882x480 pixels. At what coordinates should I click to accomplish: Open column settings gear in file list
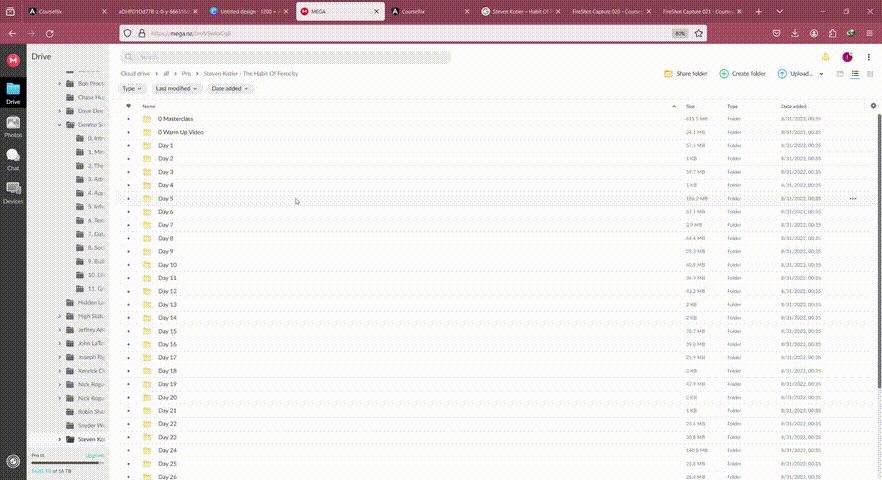(873, 106)
